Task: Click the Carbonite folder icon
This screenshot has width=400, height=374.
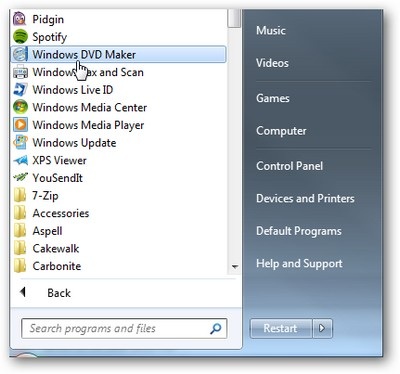Action: [x=20, y=266]
